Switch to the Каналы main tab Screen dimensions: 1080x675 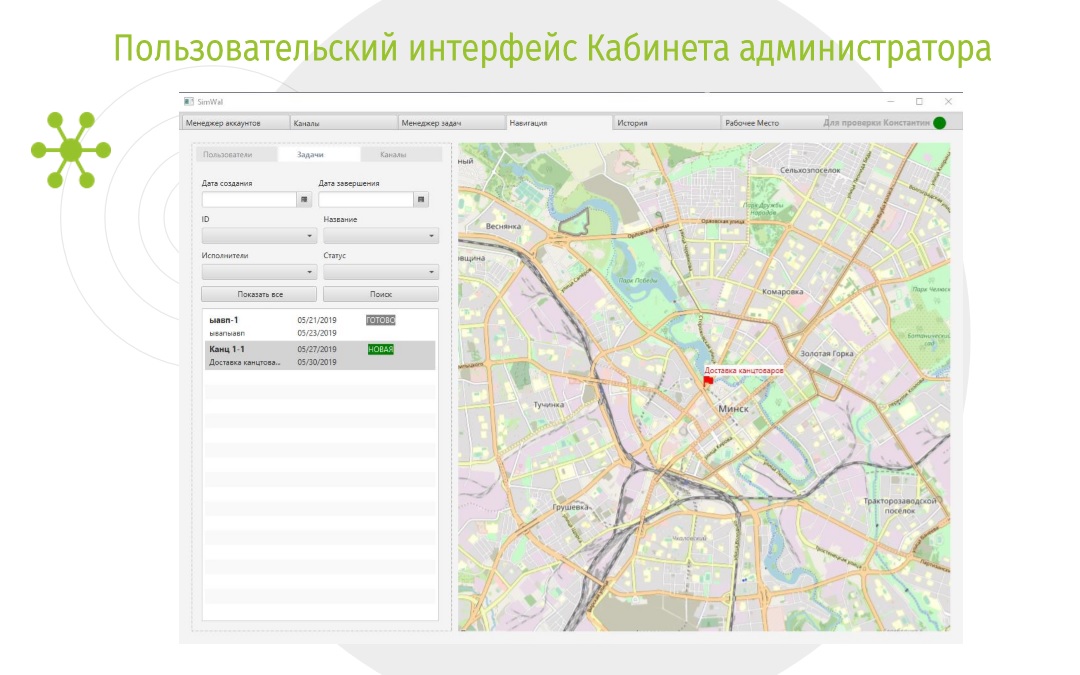344,123
